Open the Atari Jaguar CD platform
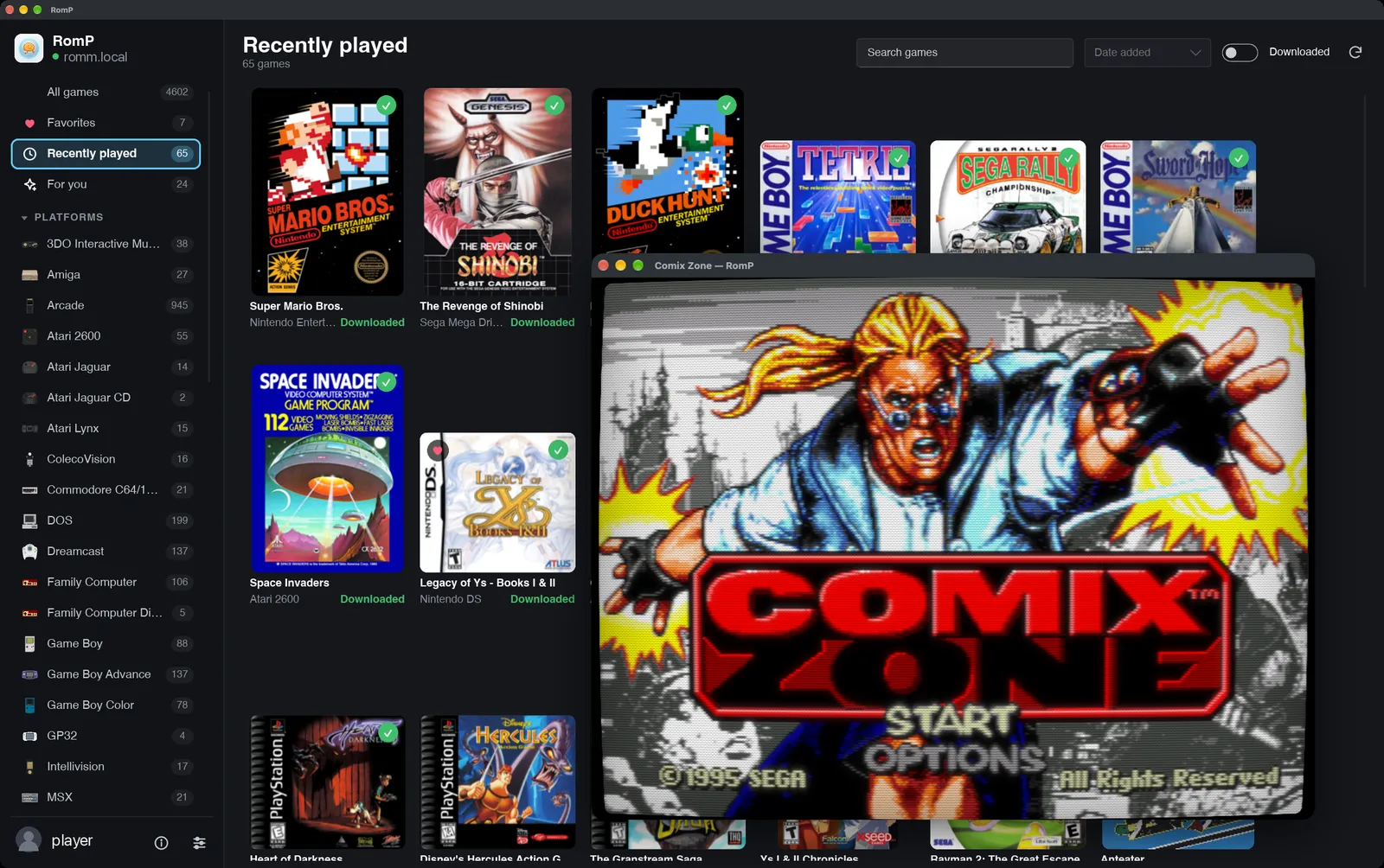 [x=106, y=398]
